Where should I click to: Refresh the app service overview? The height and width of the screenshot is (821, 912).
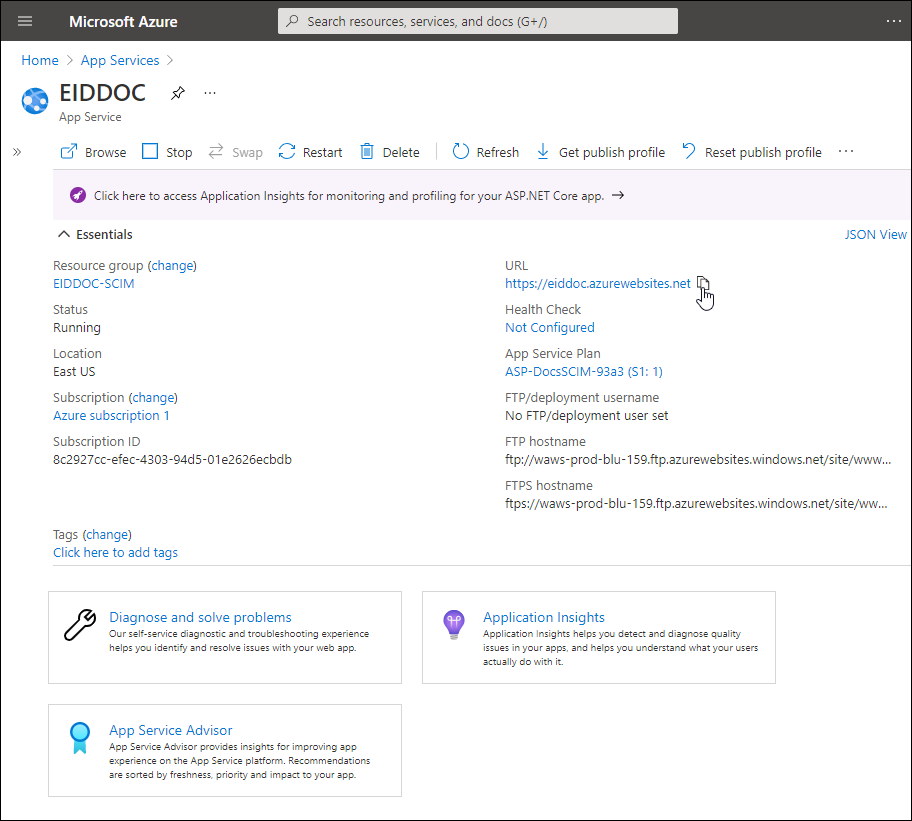point(486,152)
